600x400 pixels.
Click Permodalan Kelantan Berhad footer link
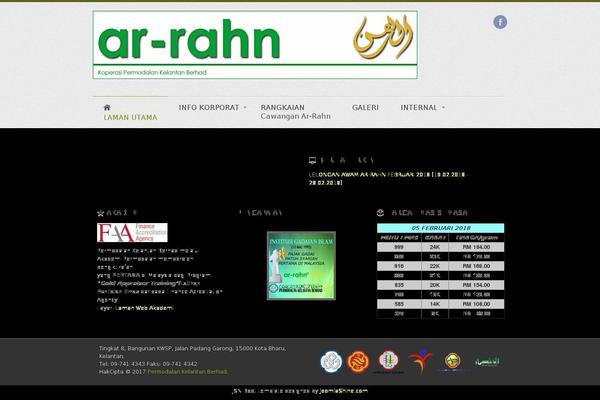tap(188, 372)
